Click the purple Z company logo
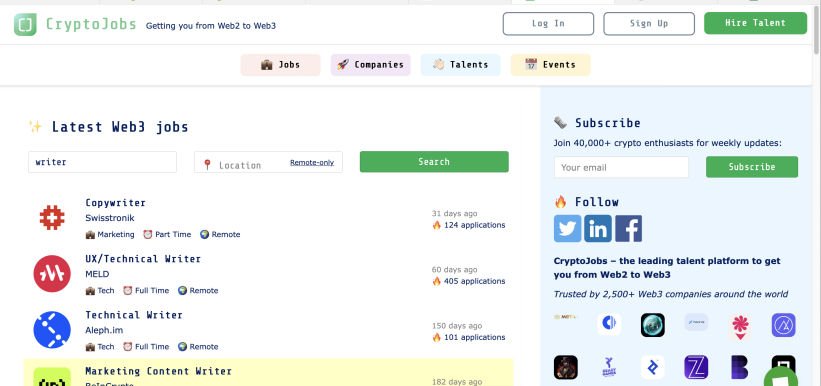 696,367
